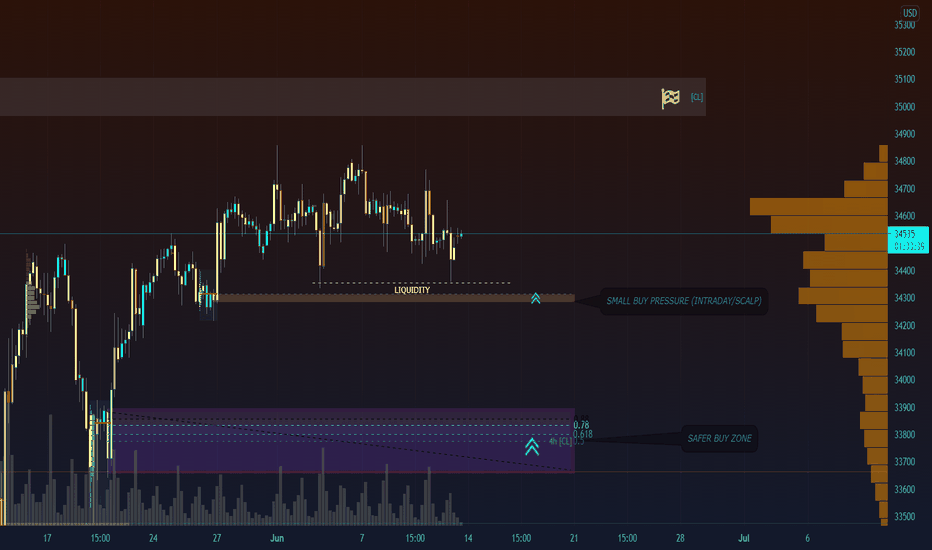Click the 35100 price axis label
932x550 pixels.
(x=905, y=79)
